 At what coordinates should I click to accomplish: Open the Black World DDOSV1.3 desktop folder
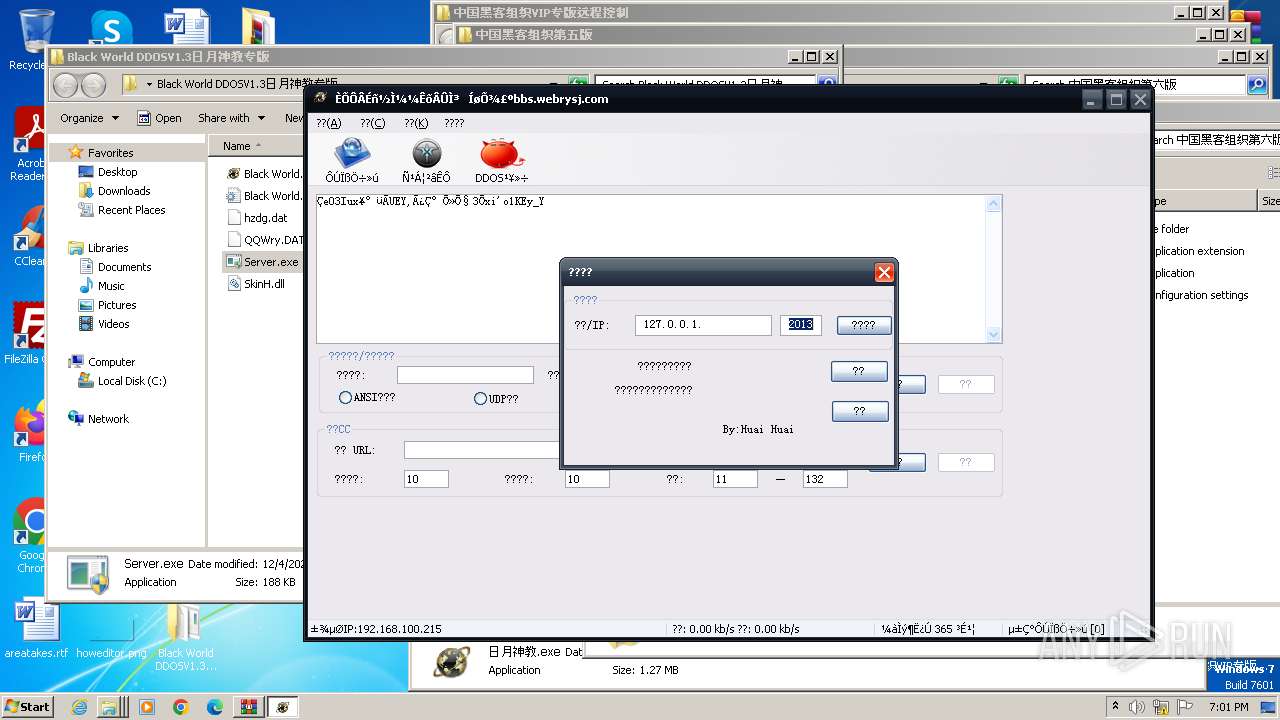pos(185,637)
